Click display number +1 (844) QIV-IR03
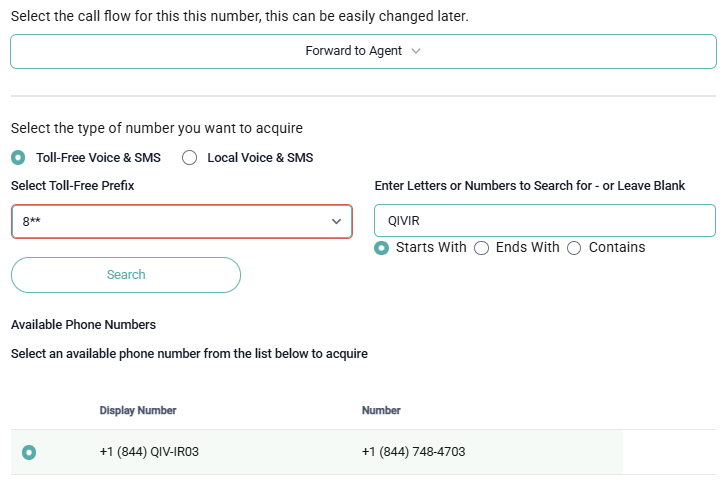Screen dimensions: 723x483 pos(149,452)
